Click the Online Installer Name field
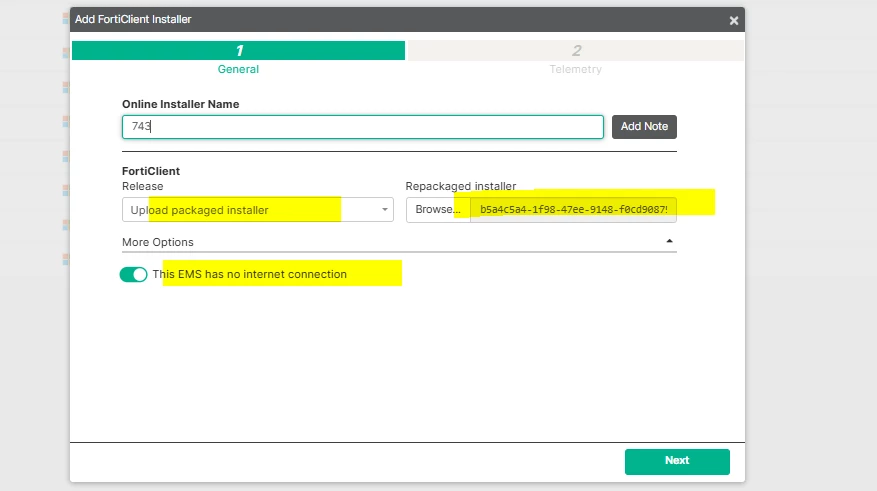Viewport: 877px width, 491px height. pos(362,126)
